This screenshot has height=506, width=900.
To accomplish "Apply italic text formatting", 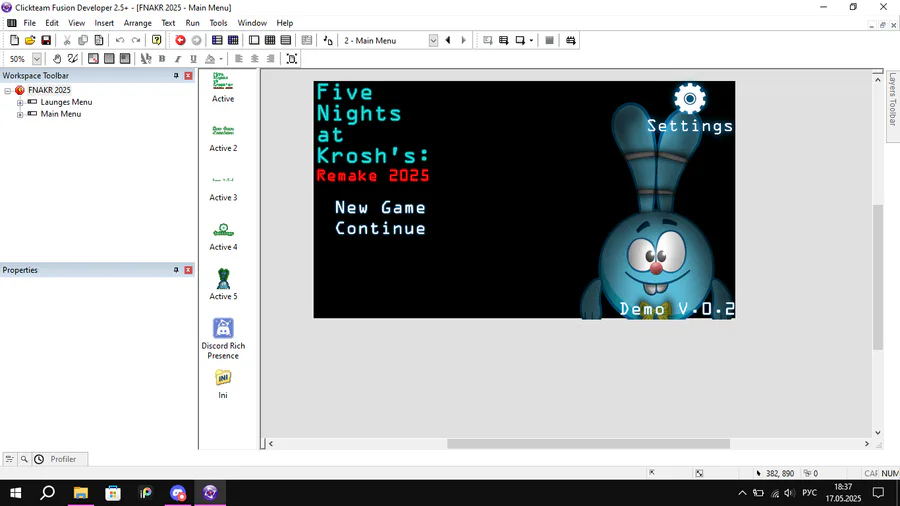I will coord(178,59).
